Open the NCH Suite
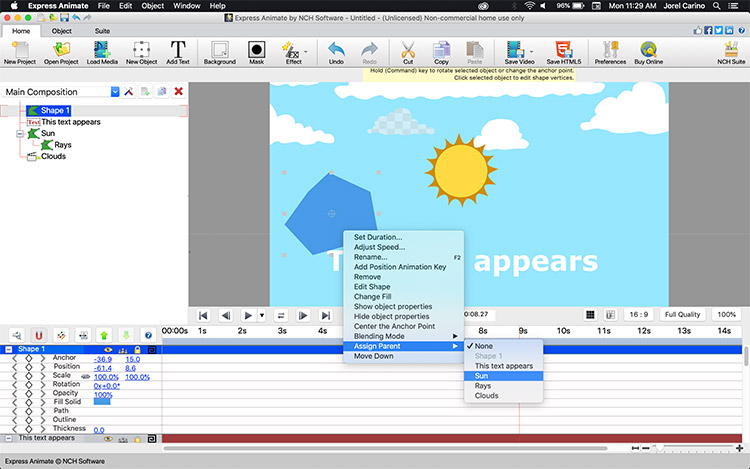 pyautogui.click(x=731, y=53)
